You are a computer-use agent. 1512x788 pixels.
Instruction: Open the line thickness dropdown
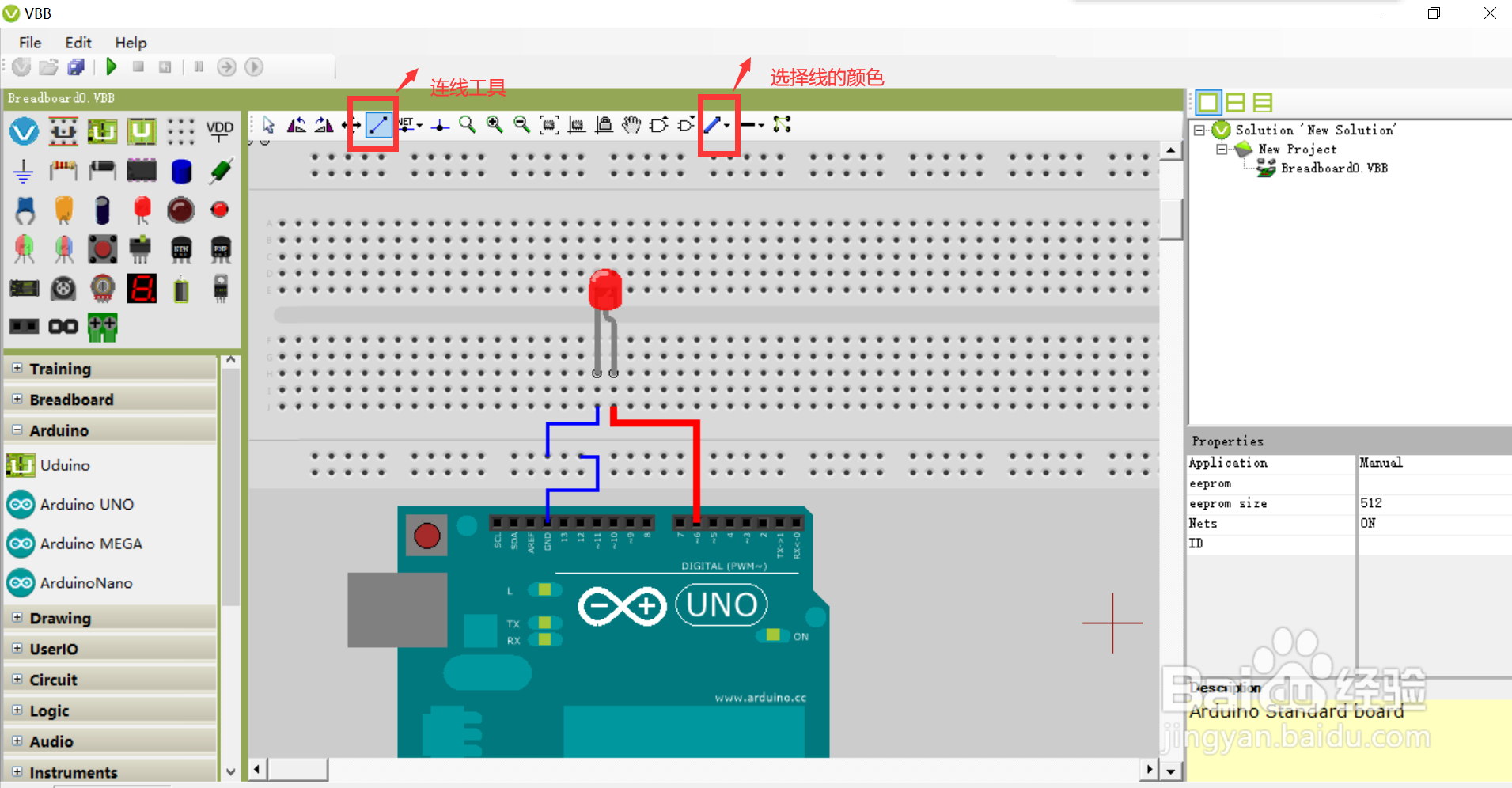(x=761, y=125)
